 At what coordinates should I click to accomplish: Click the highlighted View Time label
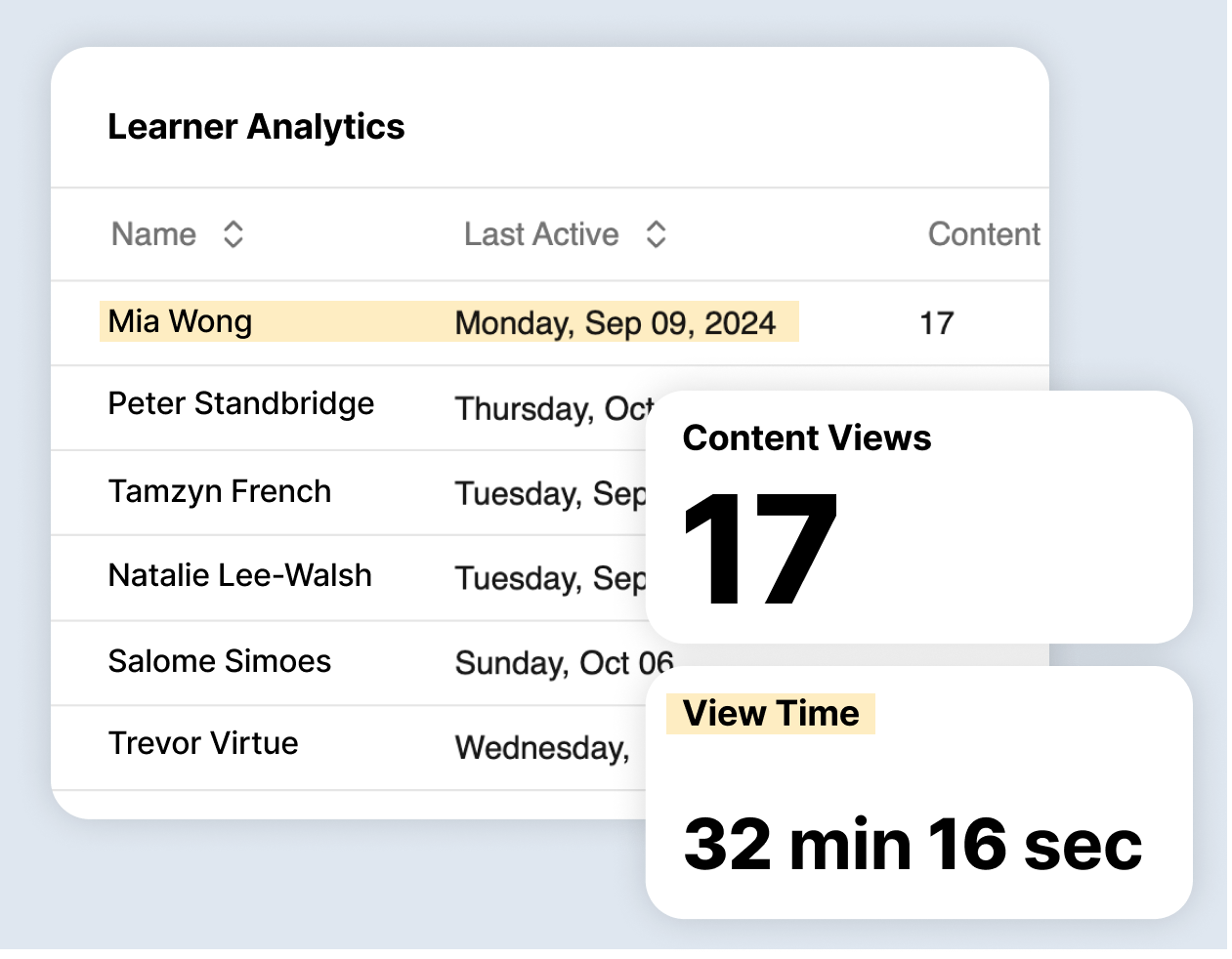click(x=771, y=714)
